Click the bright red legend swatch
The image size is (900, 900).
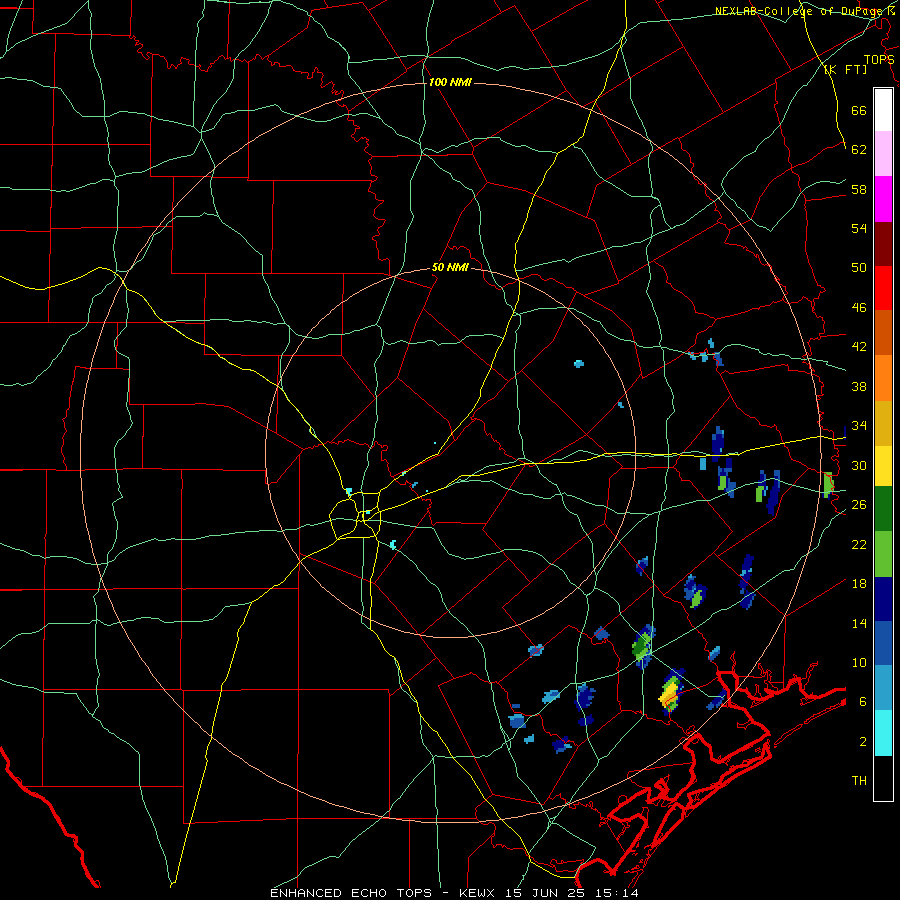point(883,288)
